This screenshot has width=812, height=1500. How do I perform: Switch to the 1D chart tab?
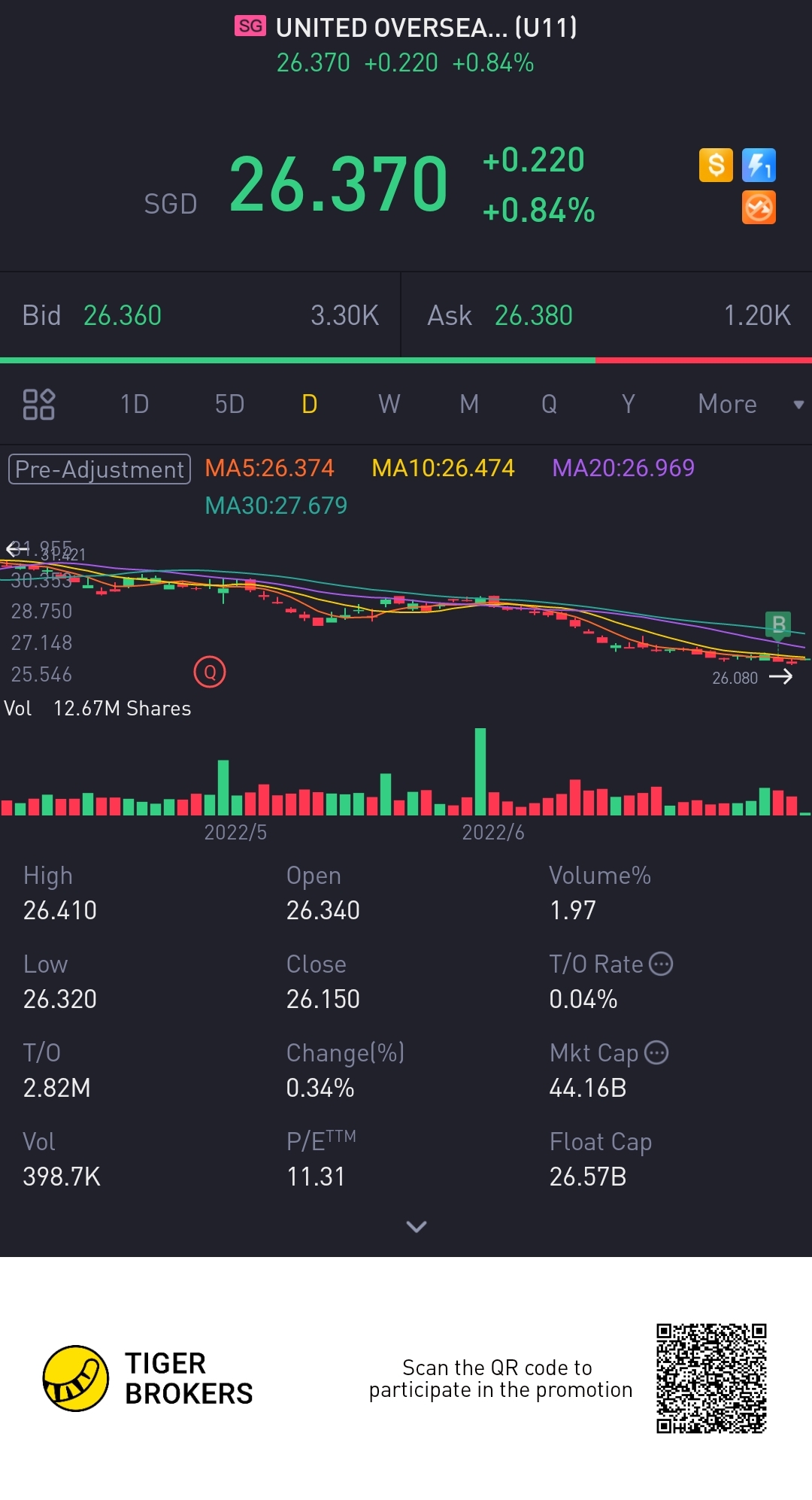135,404
